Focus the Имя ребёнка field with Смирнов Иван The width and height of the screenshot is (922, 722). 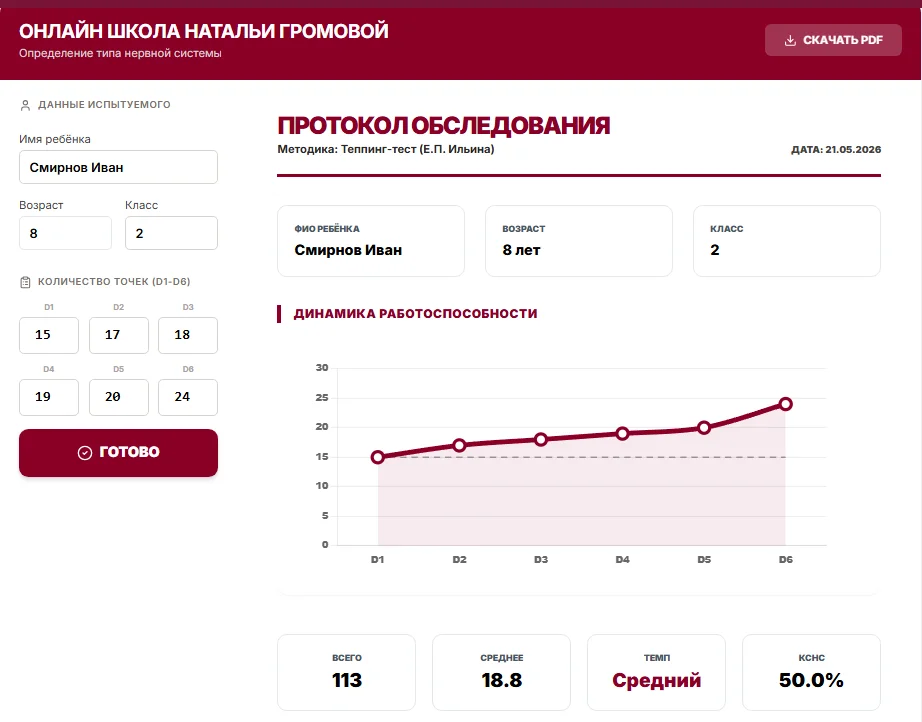(x=118, y=167)
